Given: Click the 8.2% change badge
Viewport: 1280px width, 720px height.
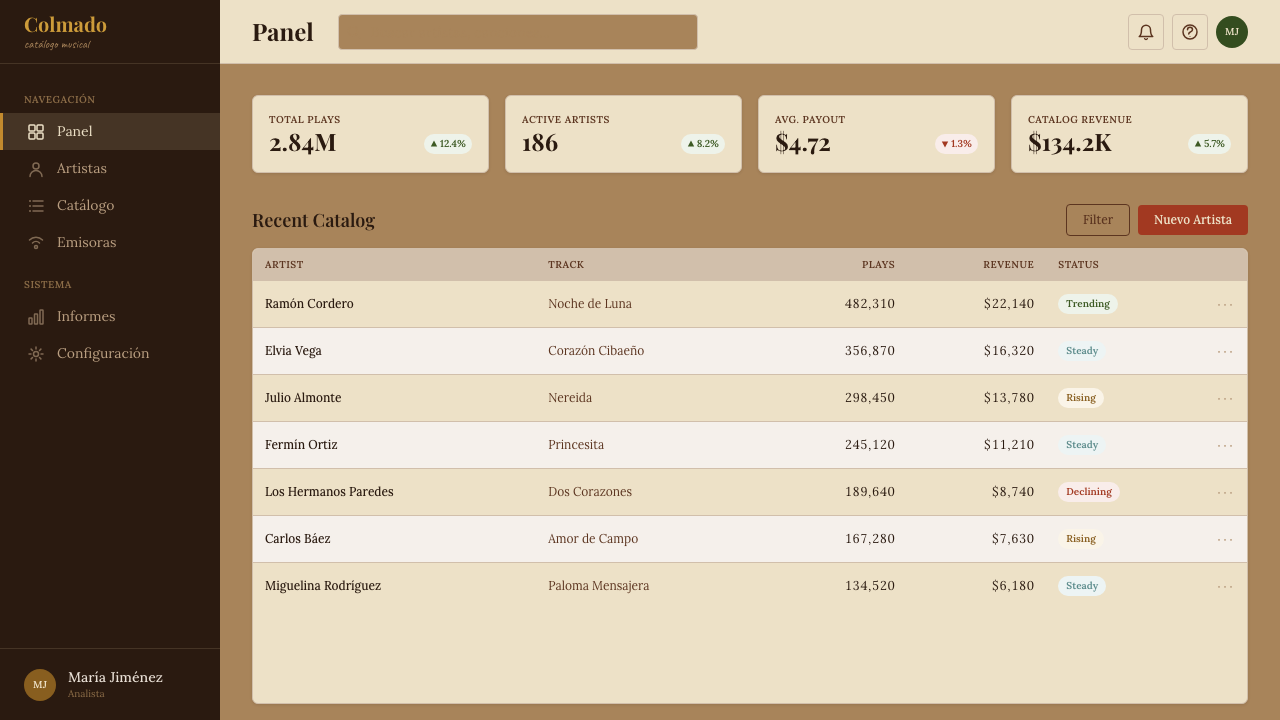Looking at the screenshot, I should click(703, 144).
